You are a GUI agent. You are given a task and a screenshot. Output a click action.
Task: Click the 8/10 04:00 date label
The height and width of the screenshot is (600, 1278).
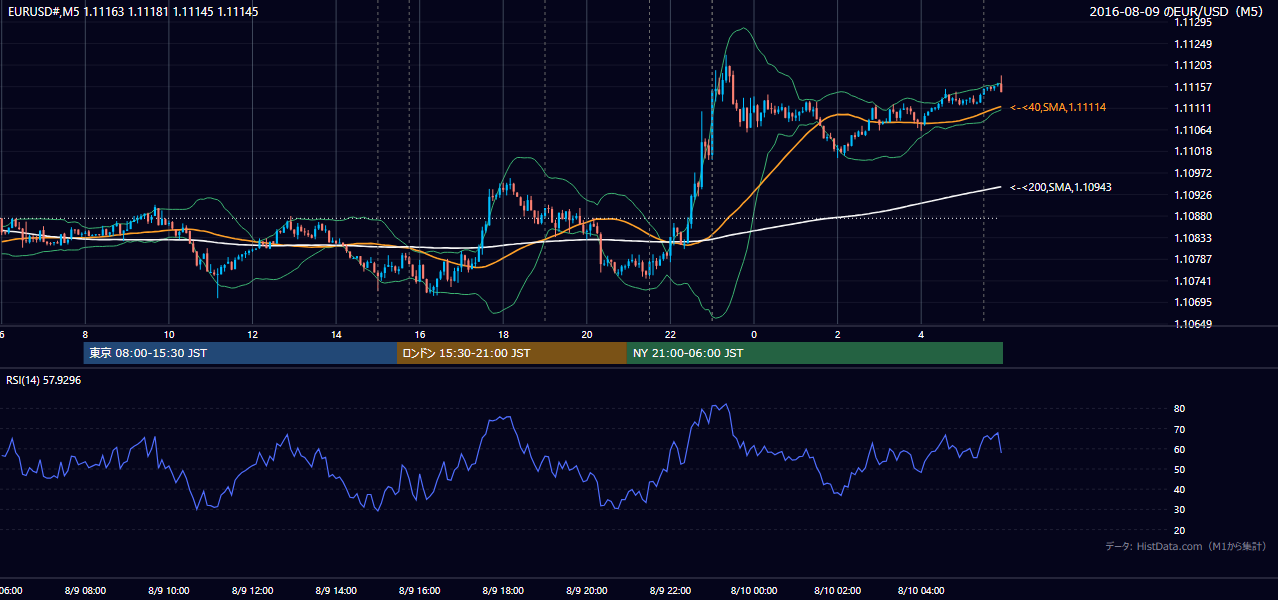921,591
